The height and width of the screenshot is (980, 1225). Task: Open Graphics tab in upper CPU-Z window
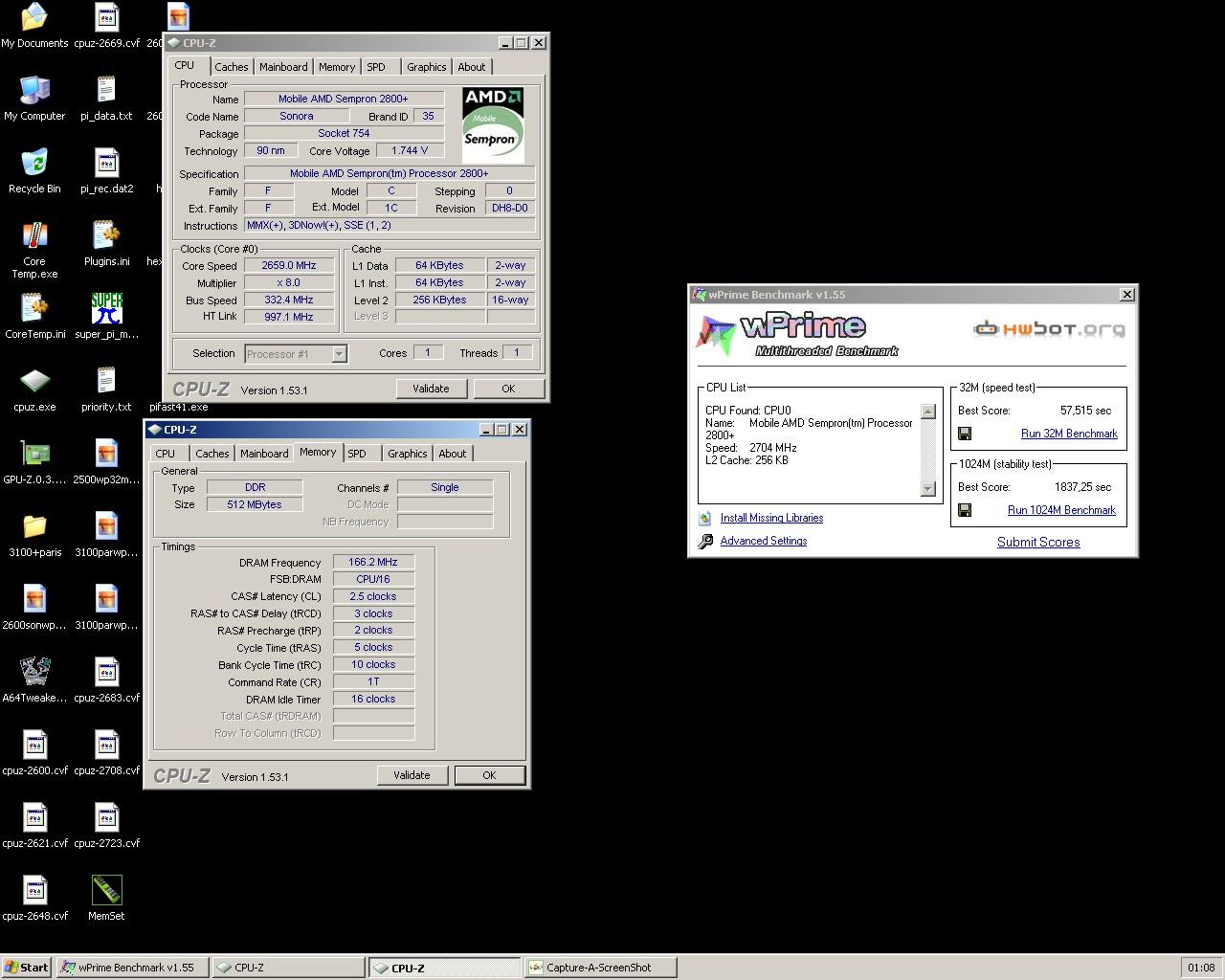pos(426,67)
